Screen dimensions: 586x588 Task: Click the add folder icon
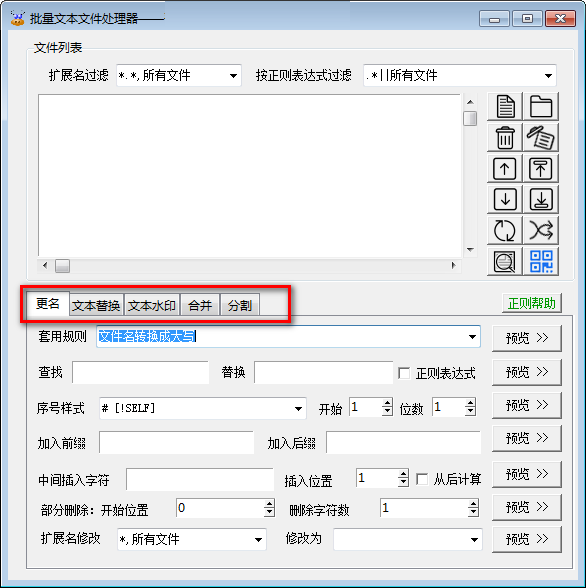(541, 106)
